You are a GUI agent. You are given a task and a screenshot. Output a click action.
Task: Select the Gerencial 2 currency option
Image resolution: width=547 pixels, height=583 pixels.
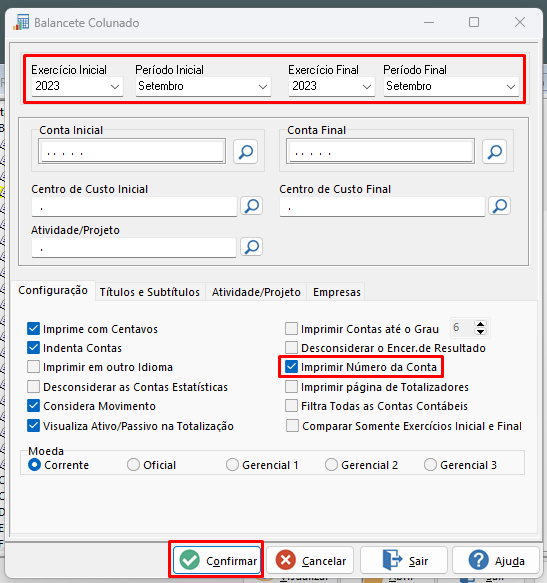(x=331, y=465)
